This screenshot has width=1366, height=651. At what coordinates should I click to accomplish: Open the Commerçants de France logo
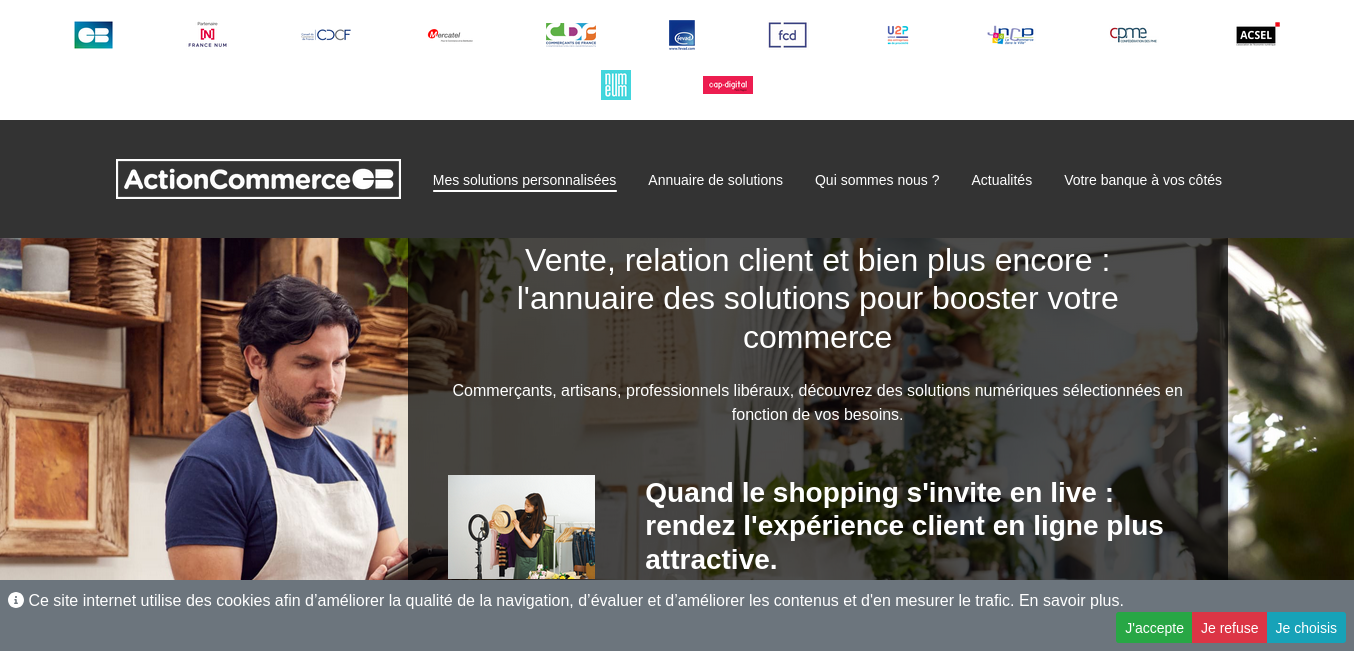click(x=571, y=35)
